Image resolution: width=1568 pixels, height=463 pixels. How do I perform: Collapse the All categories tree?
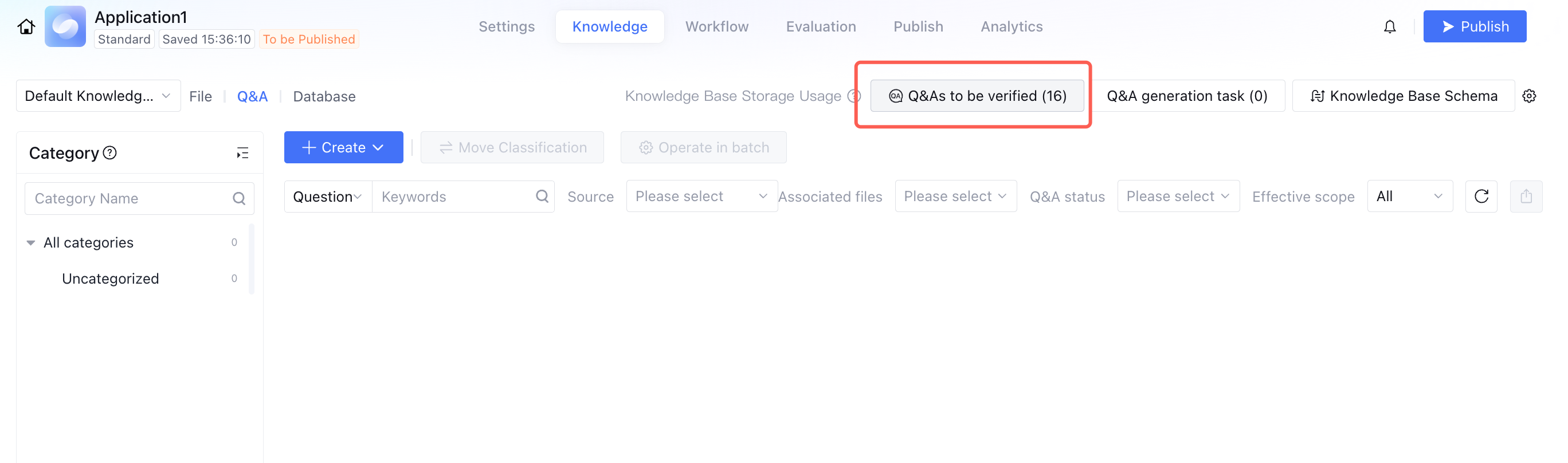coord(30,243)
